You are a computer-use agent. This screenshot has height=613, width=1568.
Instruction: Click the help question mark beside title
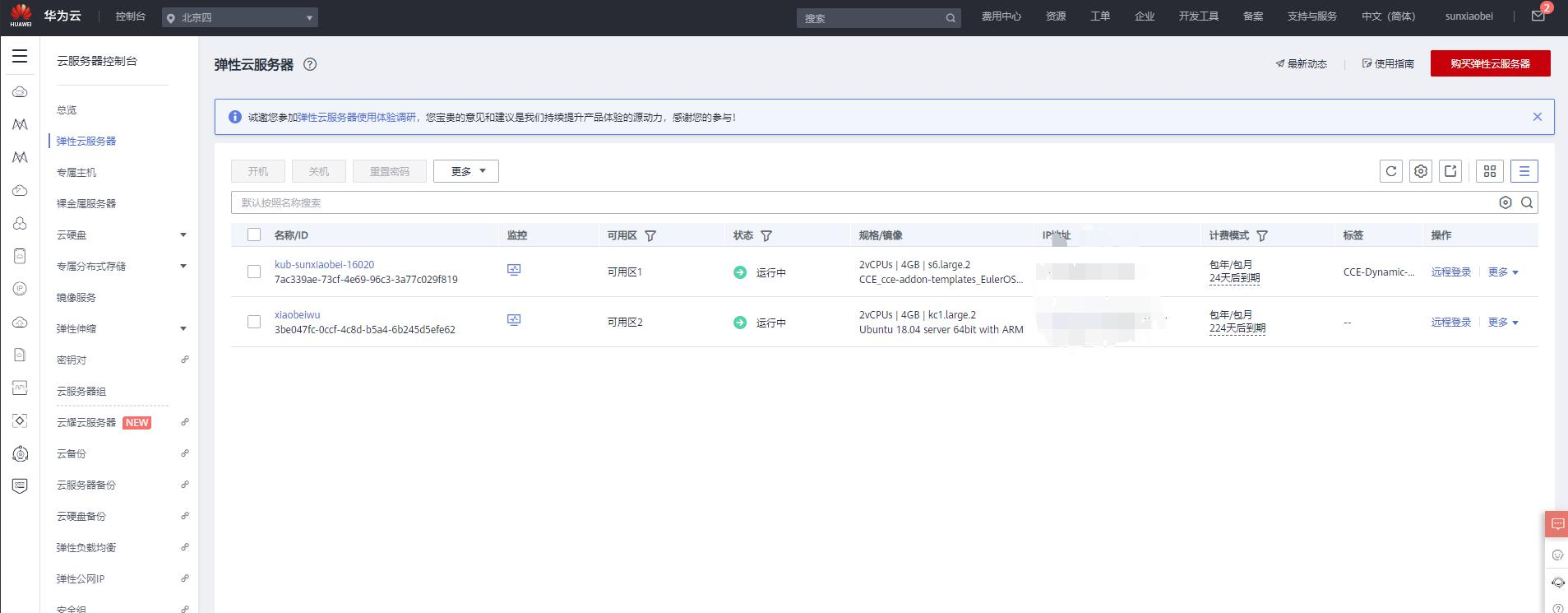pyautogui.click(x=310, y=64)
